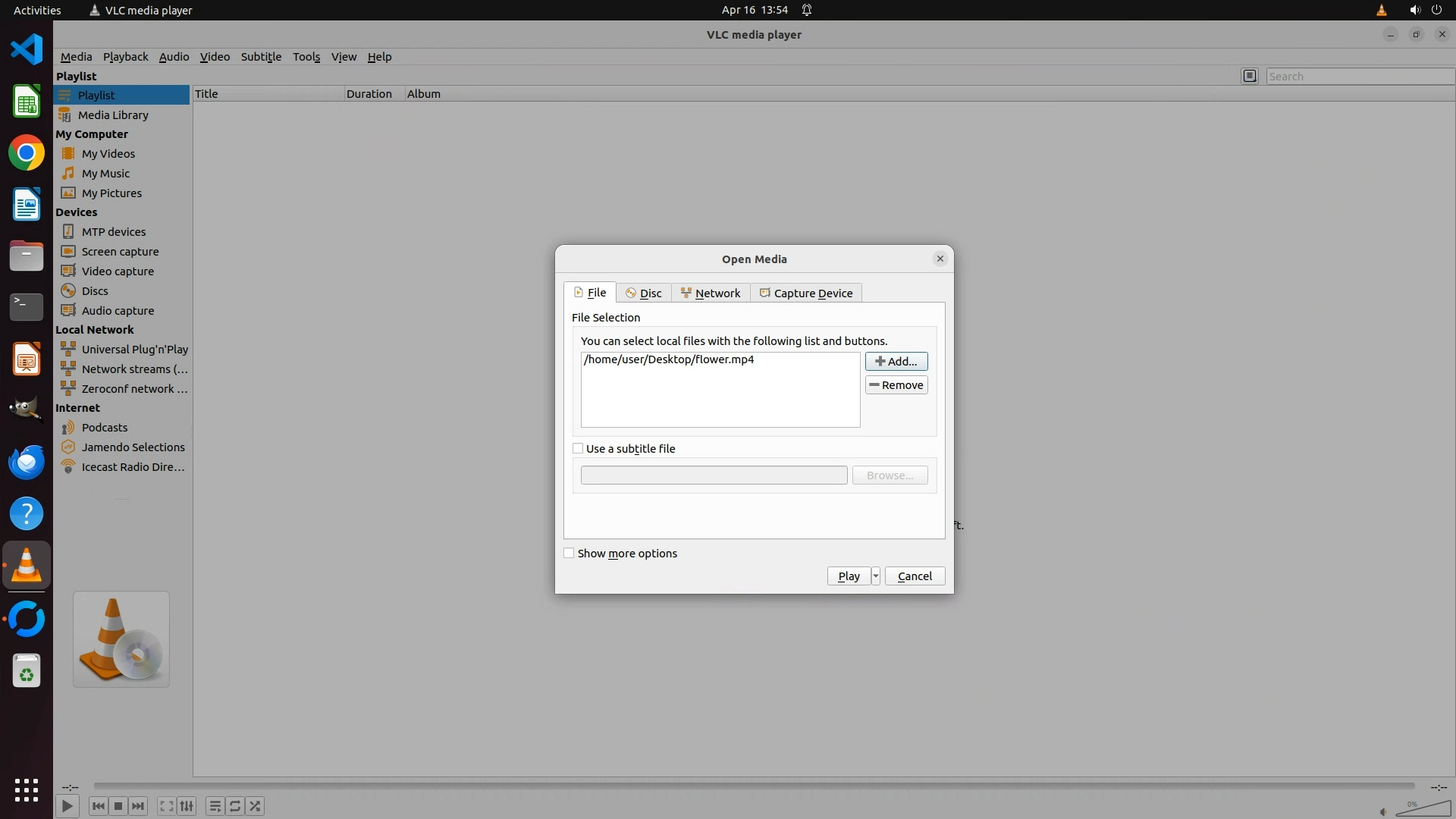The width and height of the screenshot is (1456, 819).
Task: Mute the audio speaker icon
Action: tap(1382, 811)
